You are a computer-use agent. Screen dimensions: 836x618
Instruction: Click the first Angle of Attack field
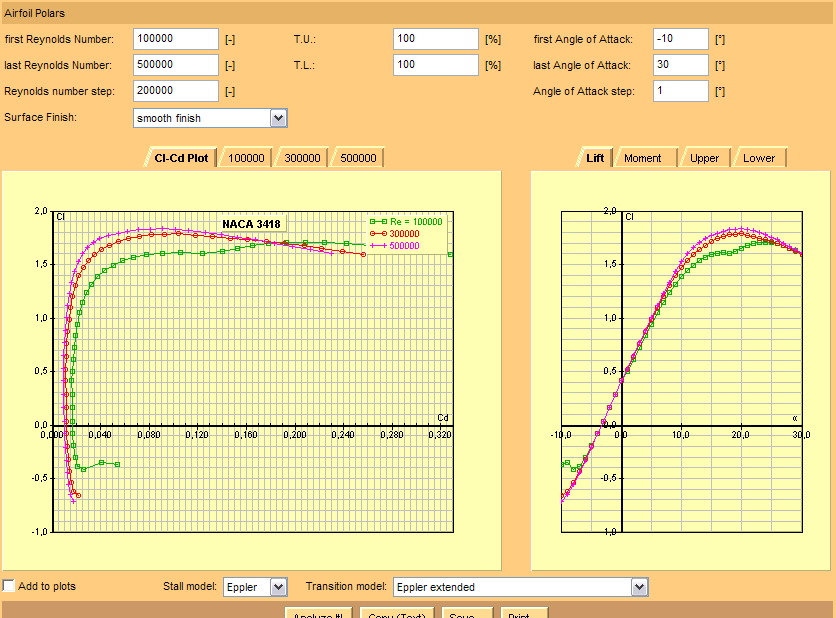pos(679,39)
